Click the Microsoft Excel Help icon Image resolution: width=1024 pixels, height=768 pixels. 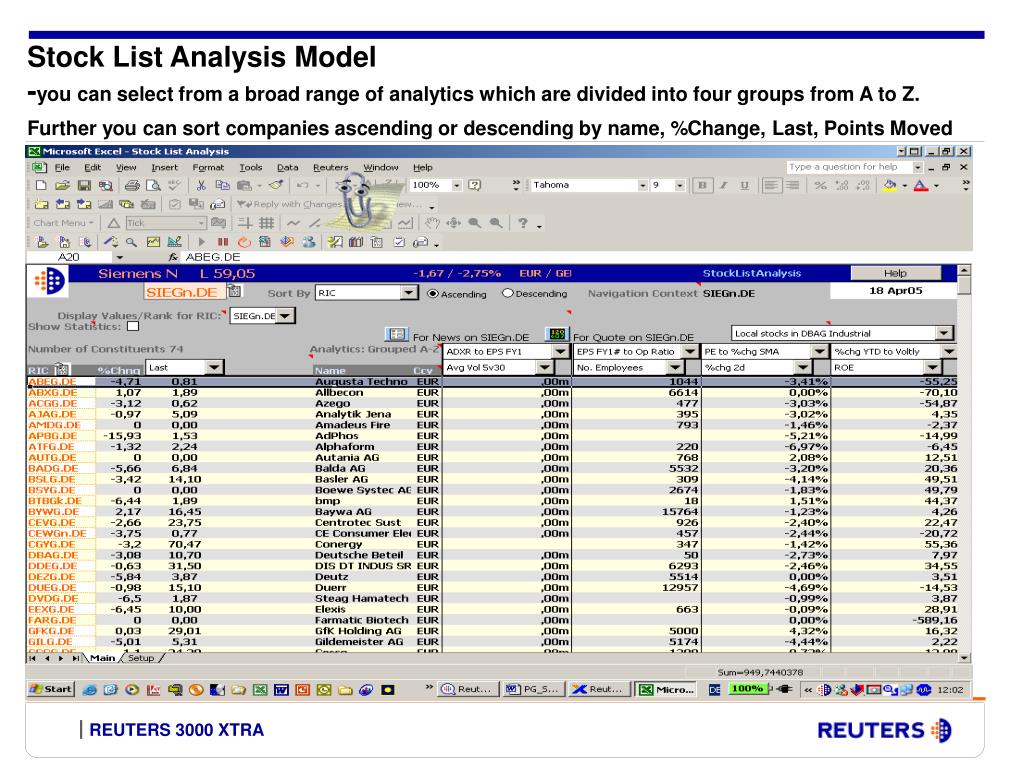pyautogui.click(x=475, y=185)
